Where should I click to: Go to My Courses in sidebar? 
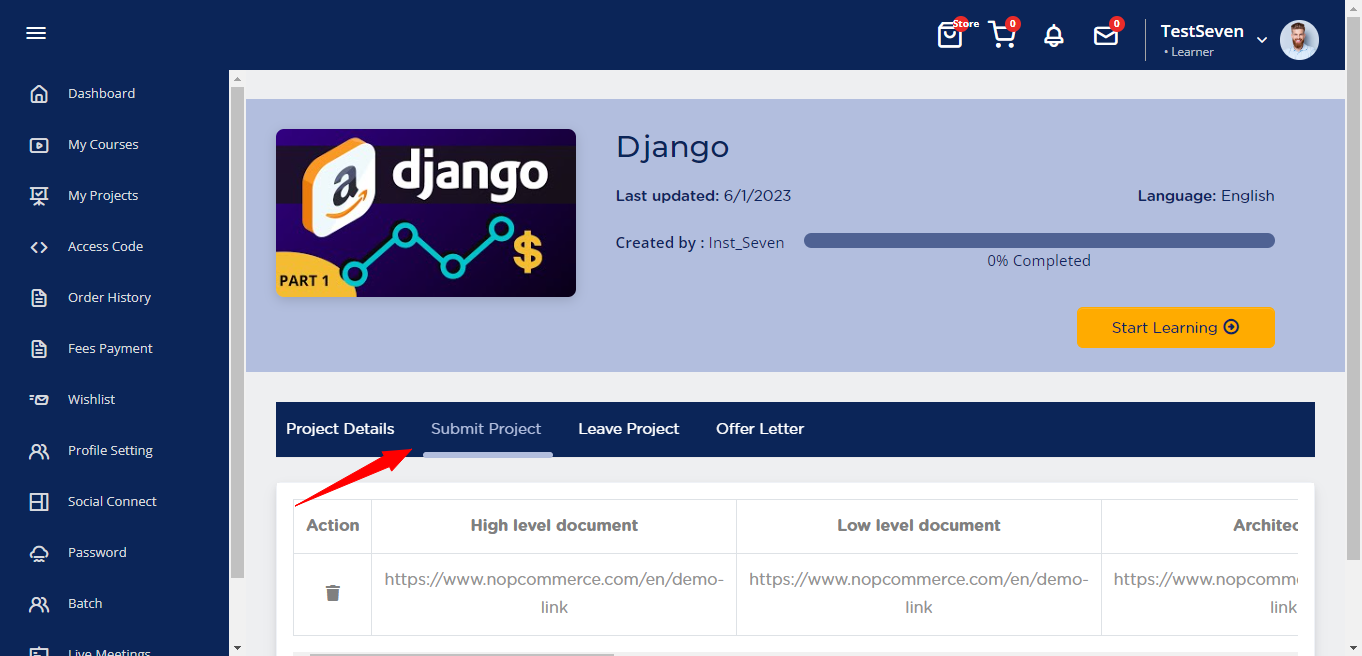coord(103,145)
